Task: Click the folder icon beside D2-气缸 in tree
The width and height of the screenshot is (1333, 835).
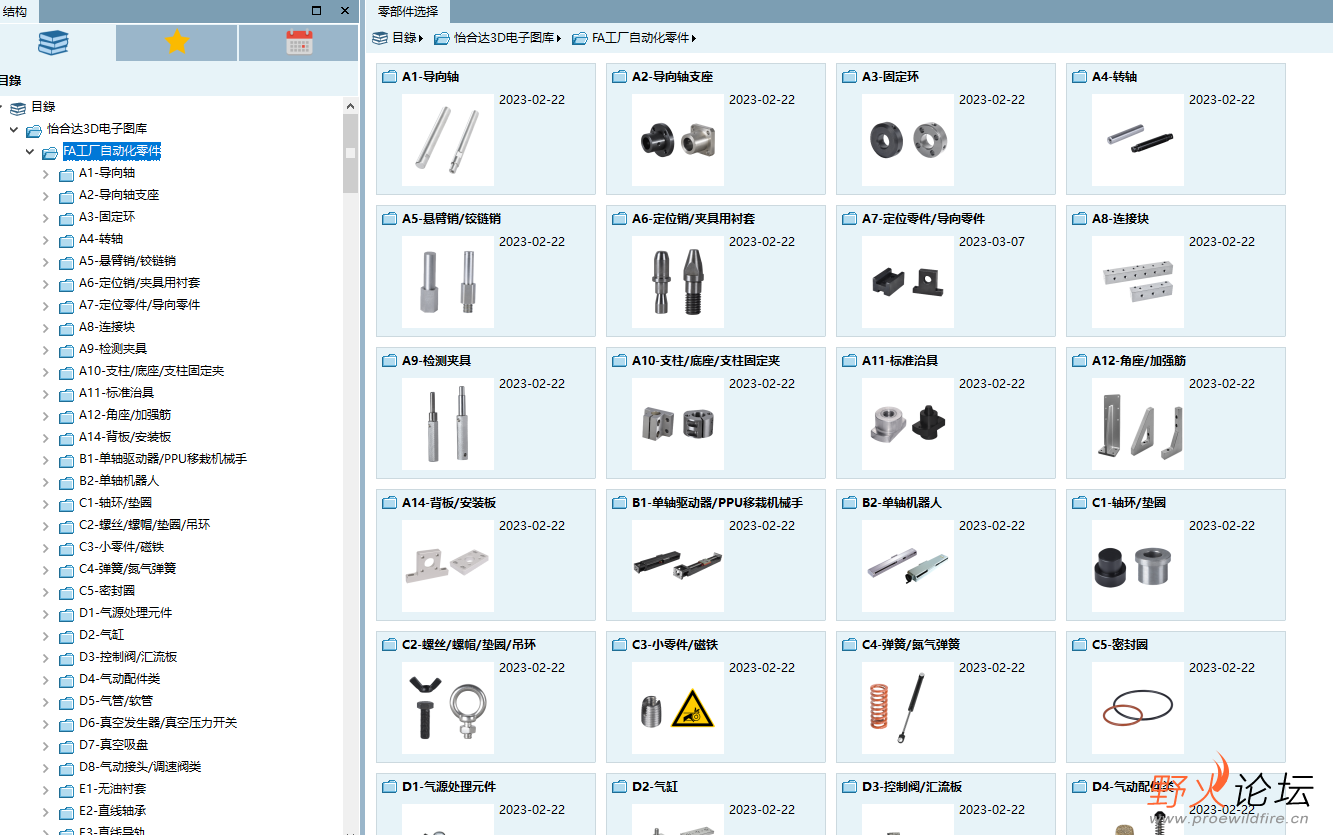Action: click(66, 635)
